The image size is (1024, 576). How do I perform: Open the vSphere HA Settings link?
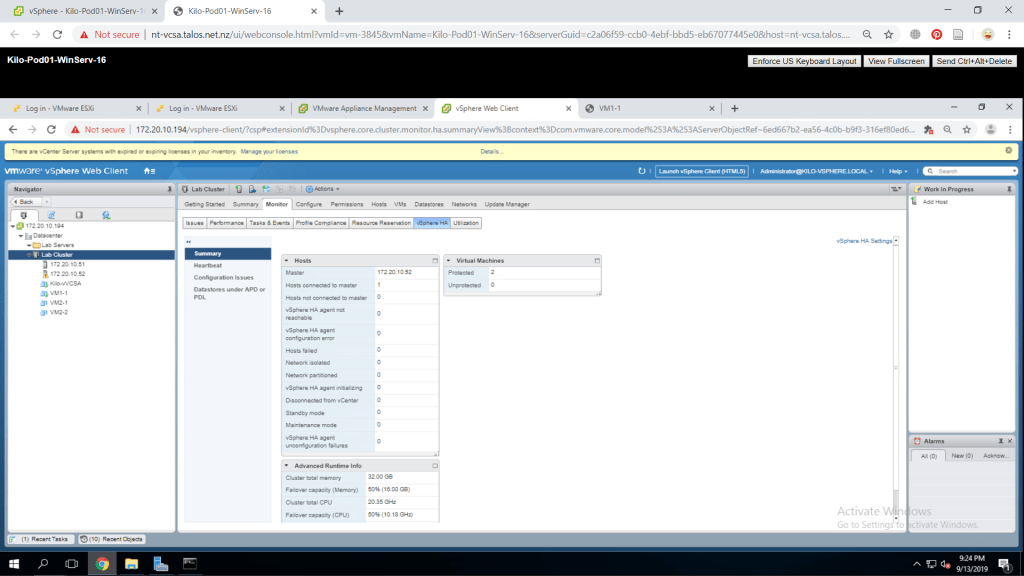click(x=863, y=241)
